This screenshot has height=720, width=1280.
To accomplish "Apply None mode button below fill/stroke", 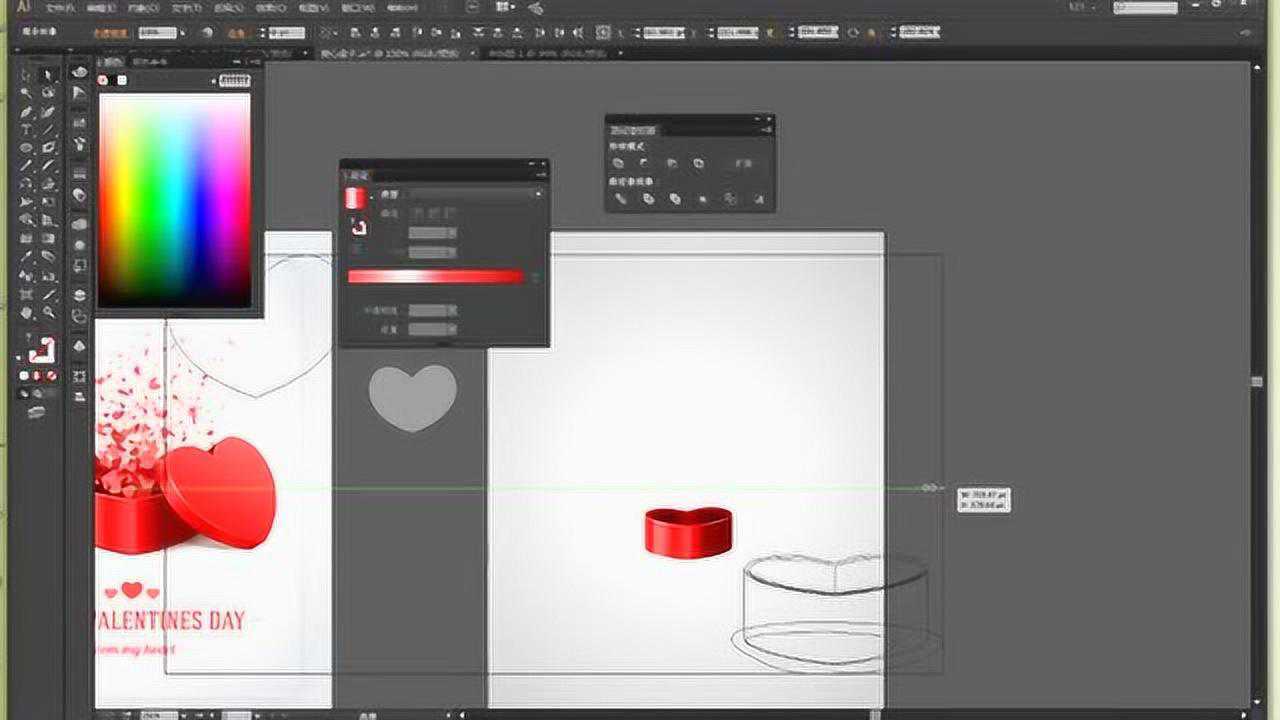I will 51,376.
